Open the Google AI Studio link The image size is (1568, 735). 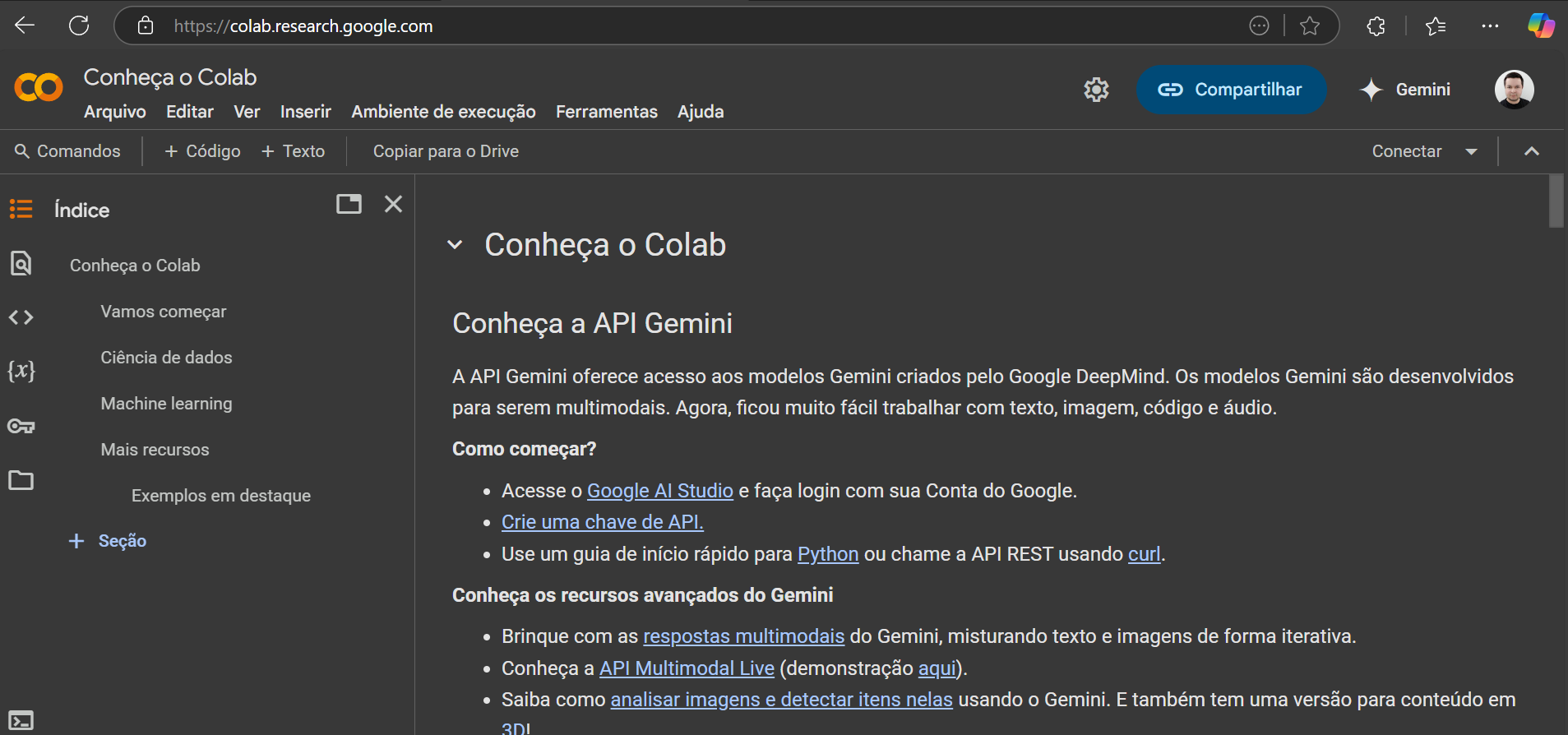pyautogui.click(x=660, y=491)
